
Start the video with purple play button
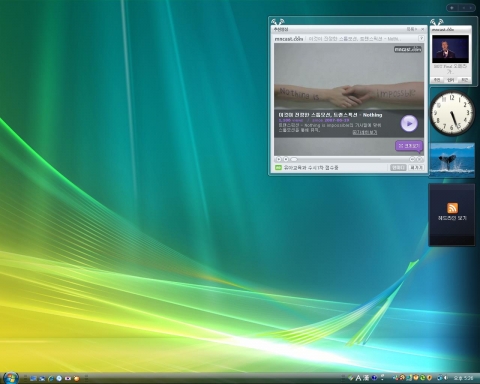[x=409, y=123]
